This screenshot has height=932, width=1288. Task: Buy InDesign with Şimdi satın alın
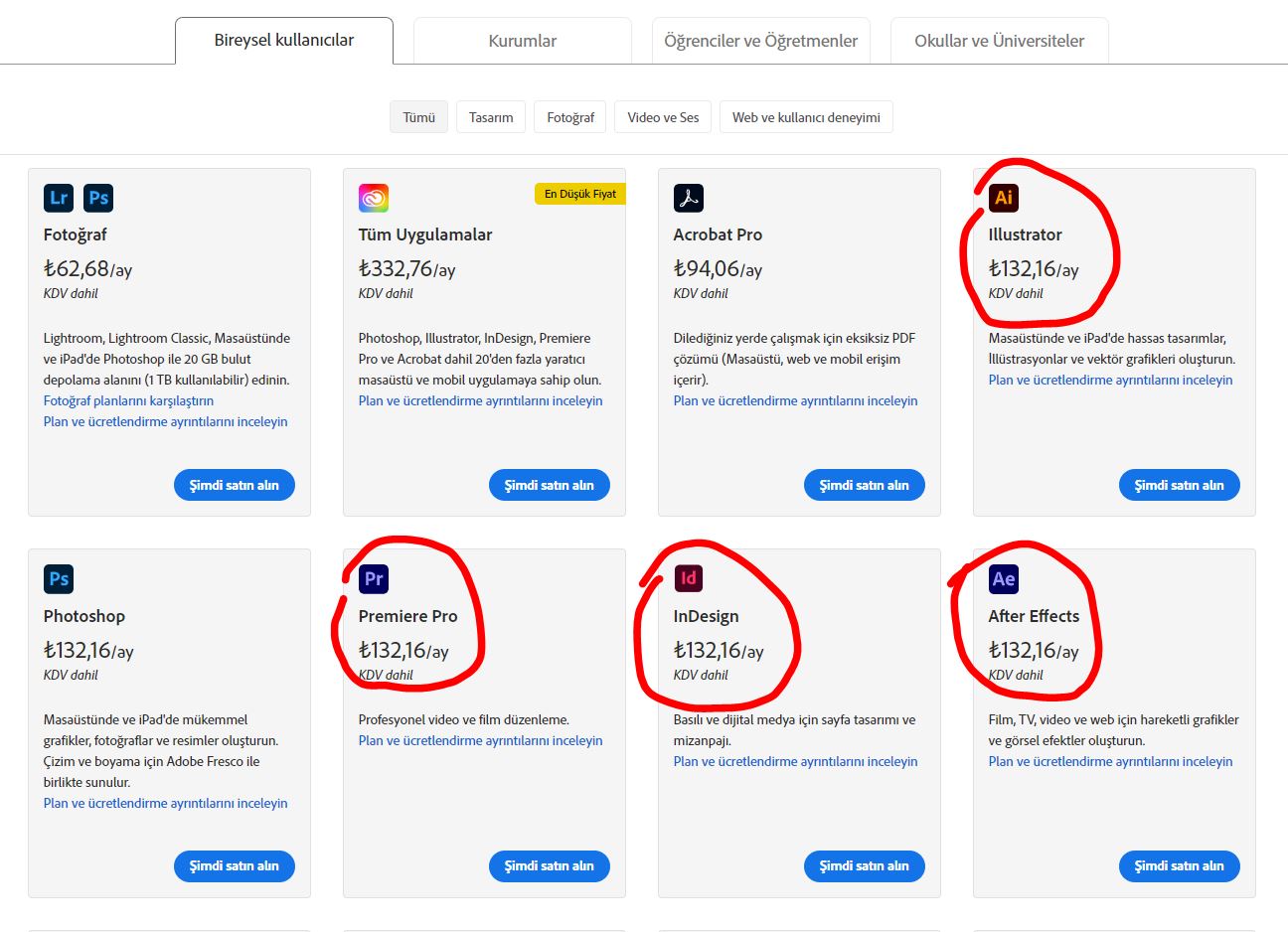(x=865, y=865)
